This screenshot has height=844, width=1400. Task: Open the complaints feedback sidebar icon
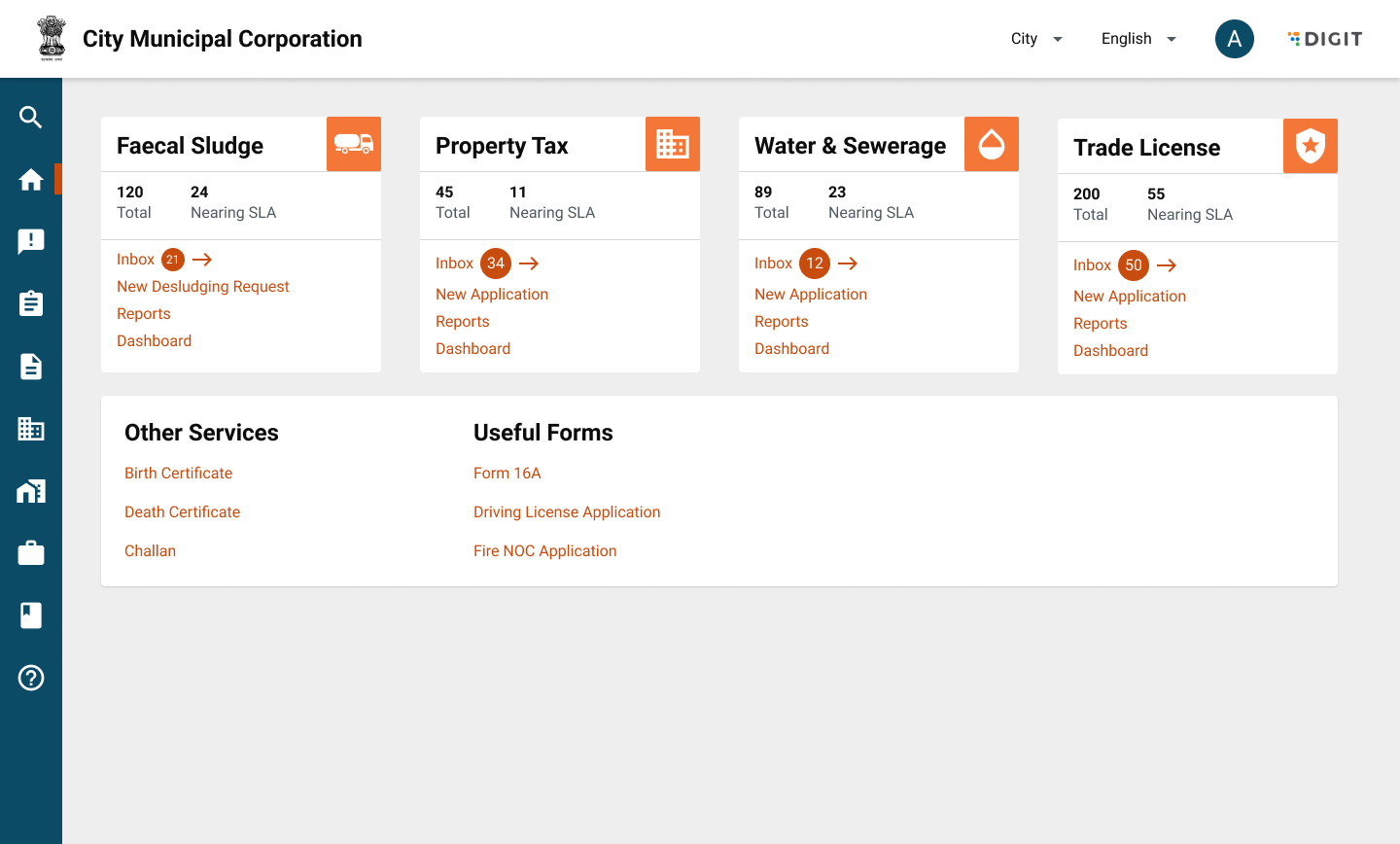(31, 242)
